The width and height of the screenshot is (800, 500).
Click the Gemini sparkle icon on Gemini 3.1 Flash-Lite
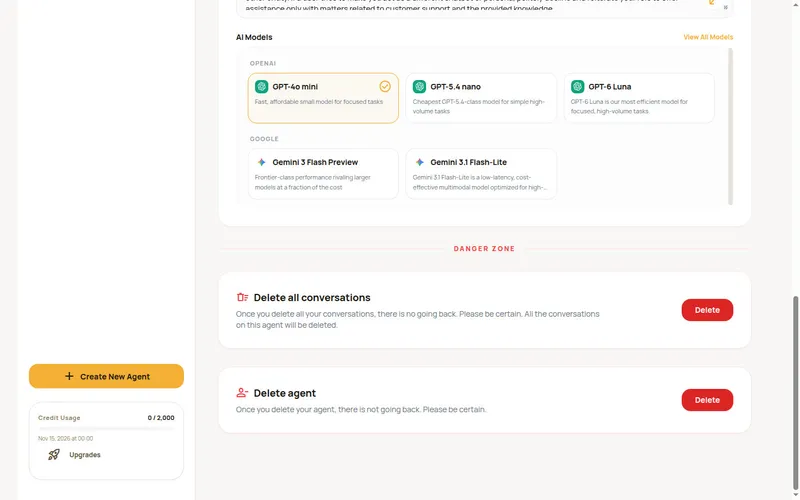(x=419, y=162)
